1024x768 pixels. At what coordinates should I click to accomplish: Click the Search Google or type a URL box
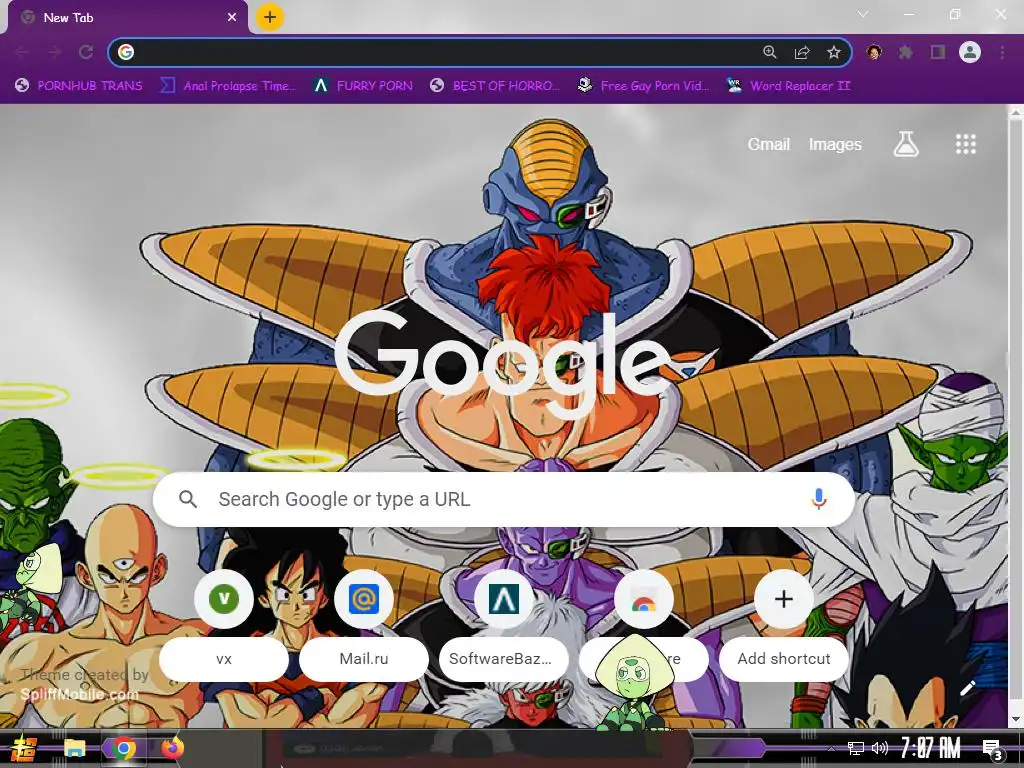point(504,500)
